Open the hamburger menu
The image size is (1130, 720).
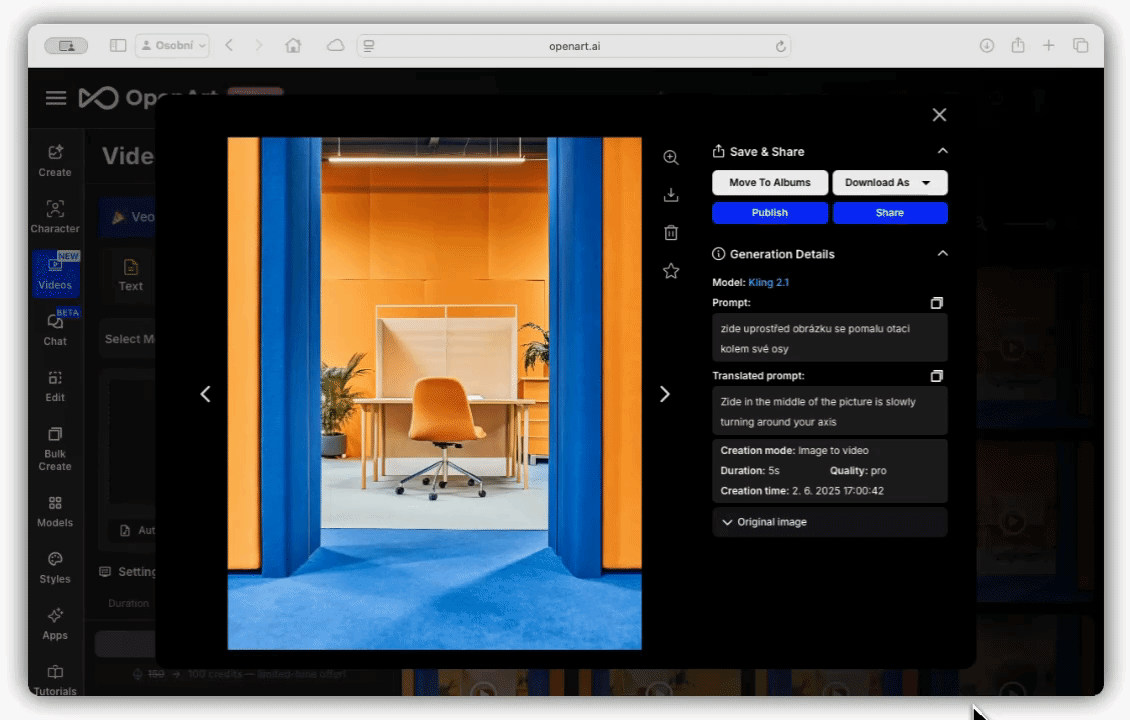click(x=55, y=98)
